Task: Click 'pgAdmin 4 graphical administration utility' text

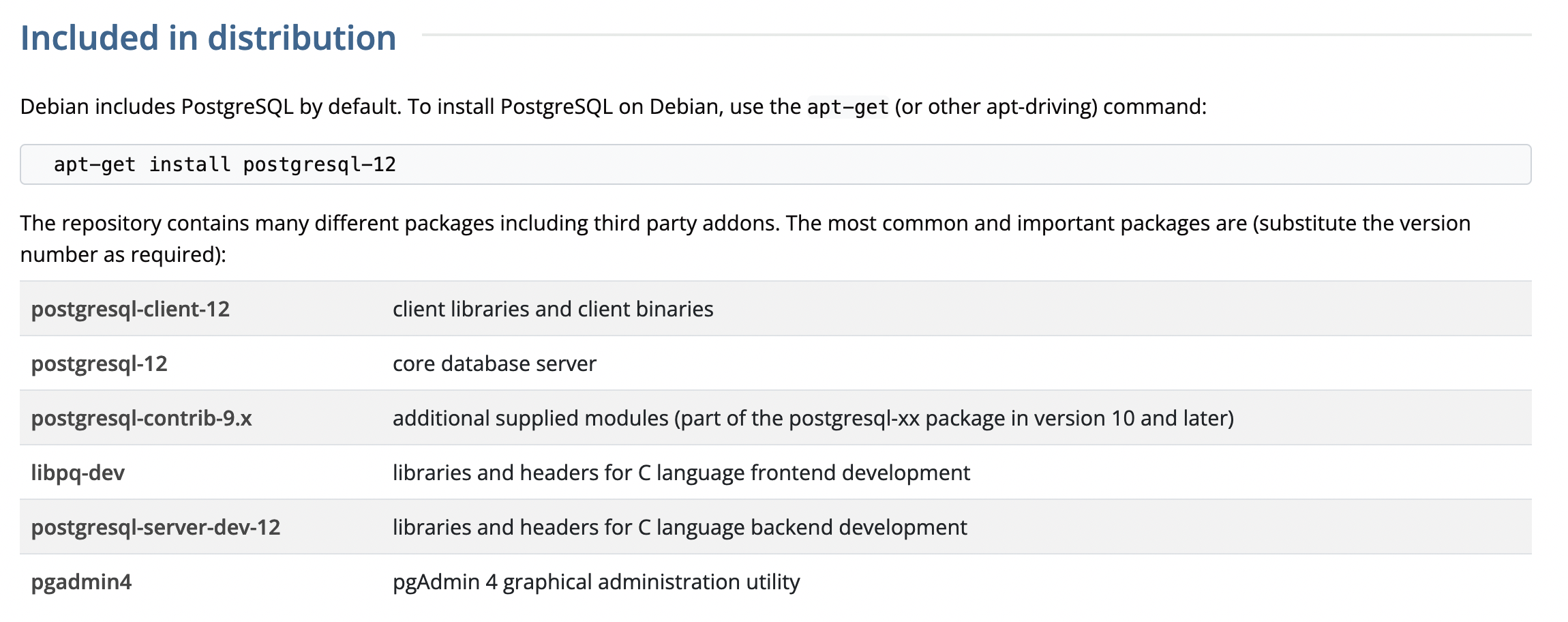Action: coord(596,582)
